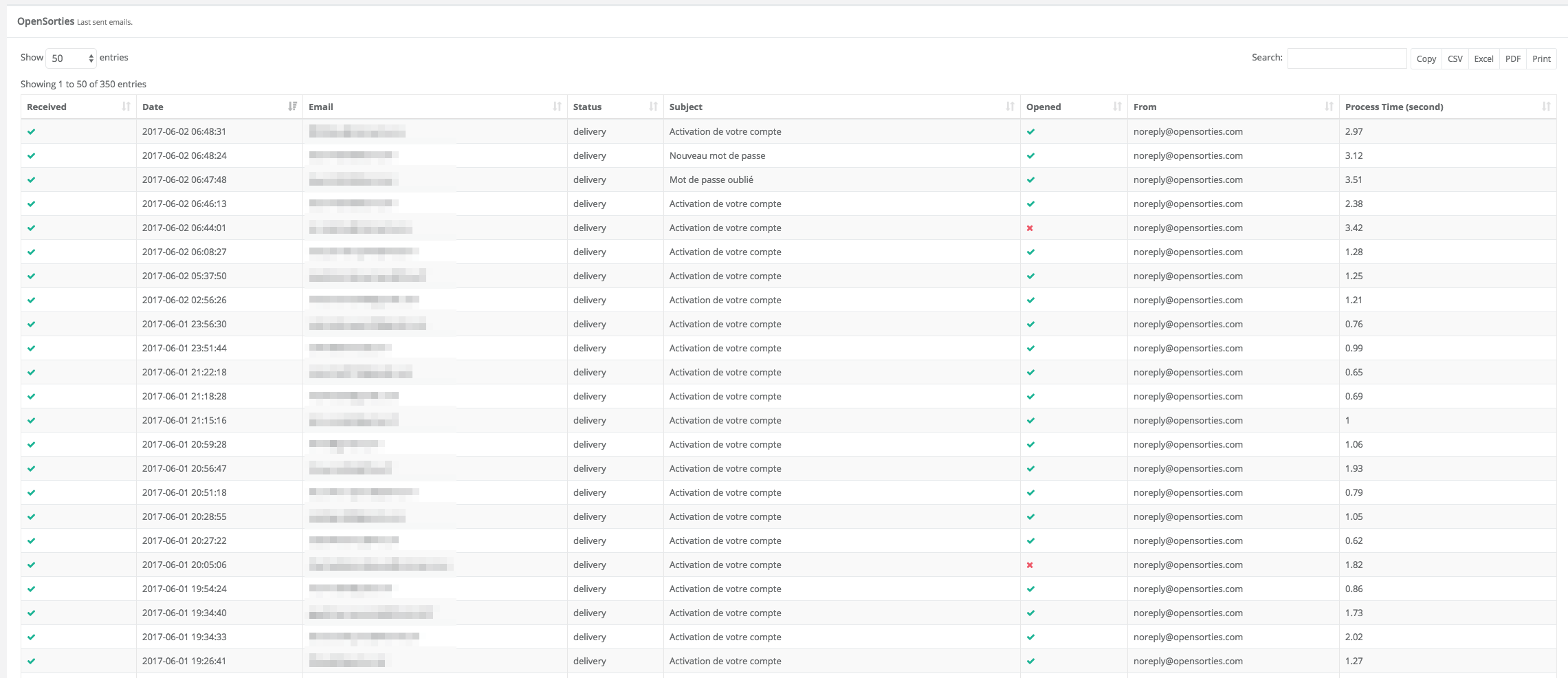This screenshot has height=678, width=1568.
Task: Click process time value 2.02
Action: pos(1354,637)
